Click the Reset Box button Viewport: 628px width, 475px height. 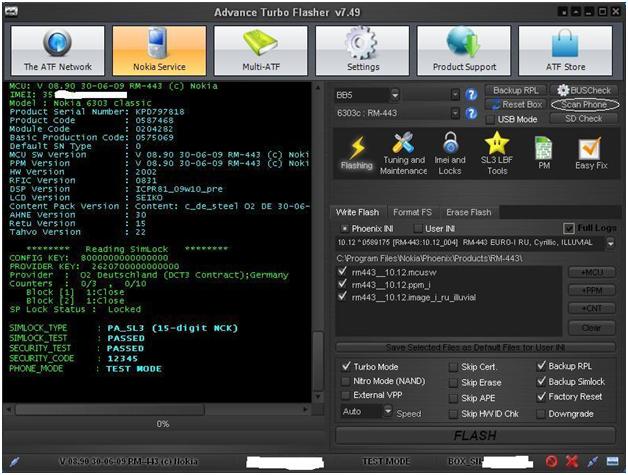(515, 105)
